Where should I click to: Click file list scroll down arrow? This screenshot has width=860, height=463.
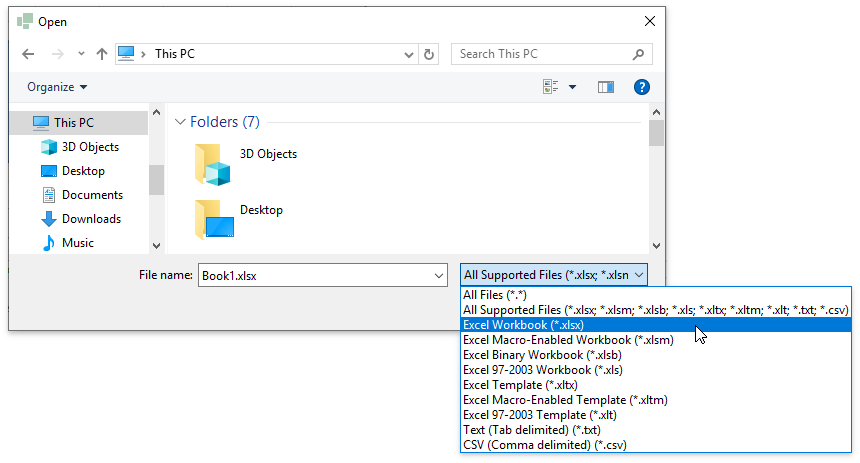(656, 246)
